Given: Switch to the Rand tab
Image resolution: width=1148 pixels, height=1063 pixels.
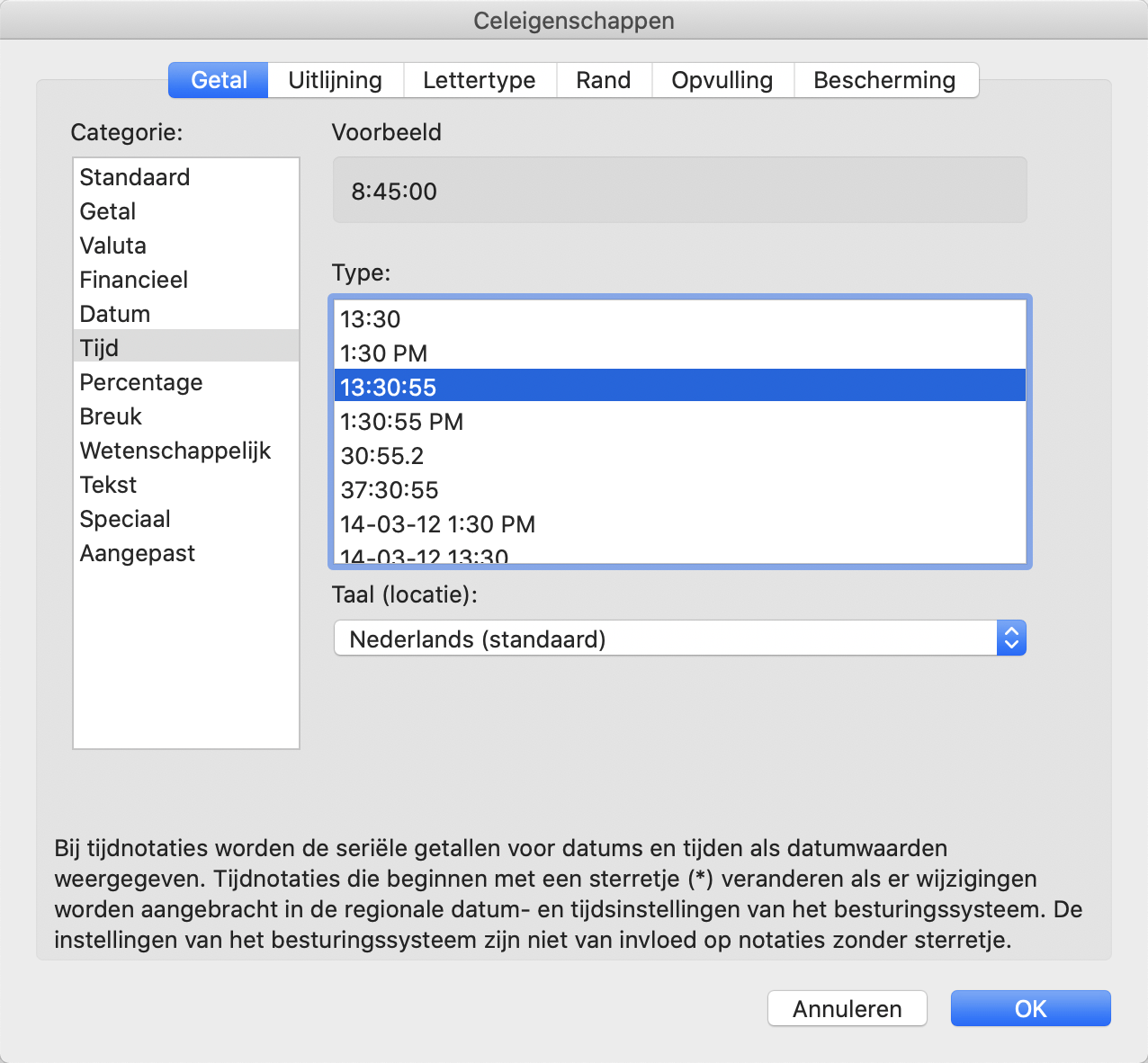Looking at the screenshot, I should 604,80.
